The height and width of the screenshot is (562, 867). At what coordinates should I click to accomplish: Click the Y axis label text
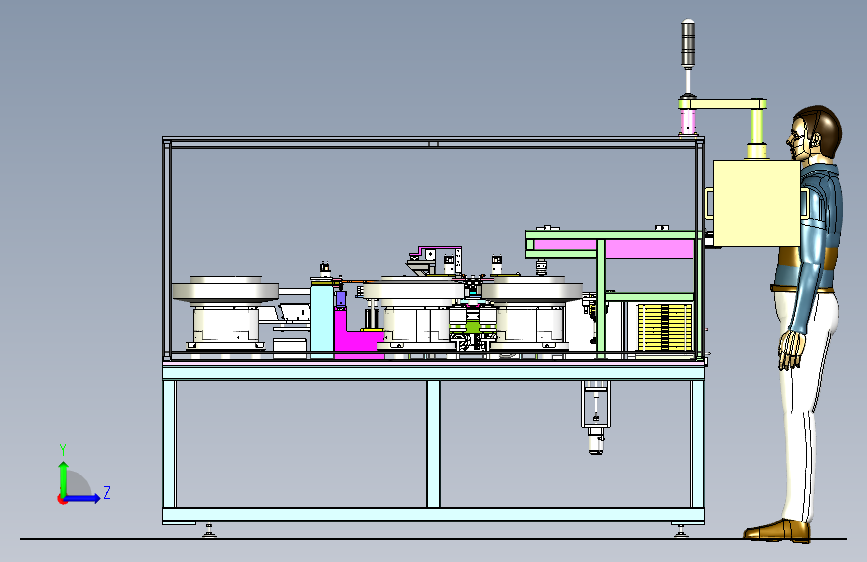tap(63, 450)
